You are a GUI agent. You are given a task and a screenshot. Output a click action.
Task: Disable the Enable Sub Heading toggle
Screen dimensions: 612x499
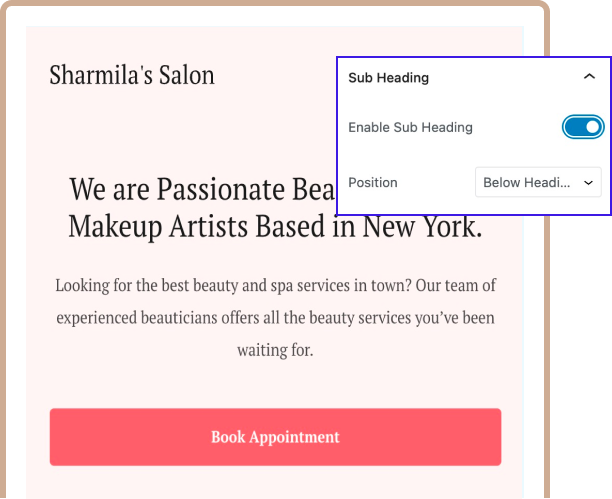click(x=583, y=127)
